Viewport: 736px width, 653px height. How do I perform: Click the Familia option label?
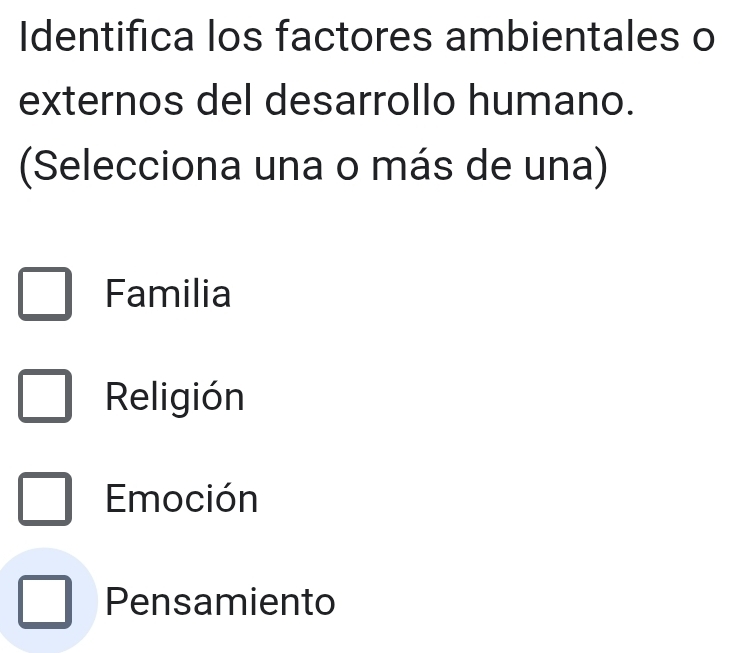coord(168,295)
